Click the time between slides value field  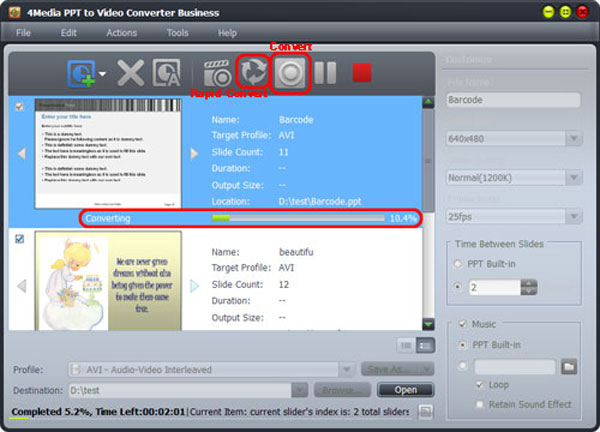495,287
